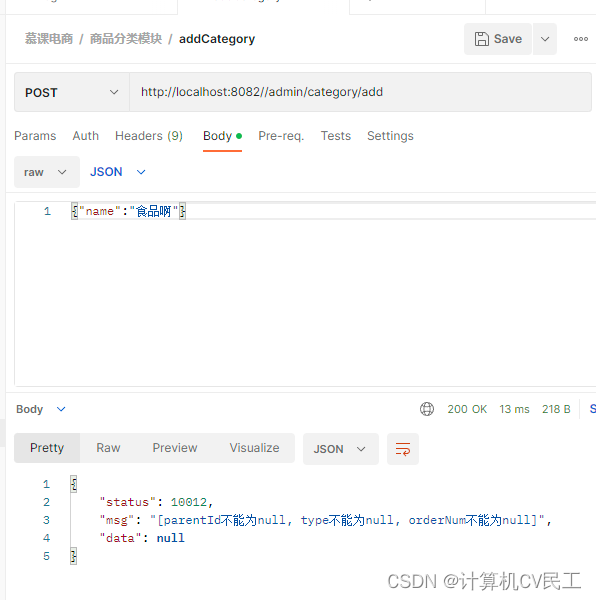
Task: Click the "食品啊" value in request body
Action: coord(154,211)
